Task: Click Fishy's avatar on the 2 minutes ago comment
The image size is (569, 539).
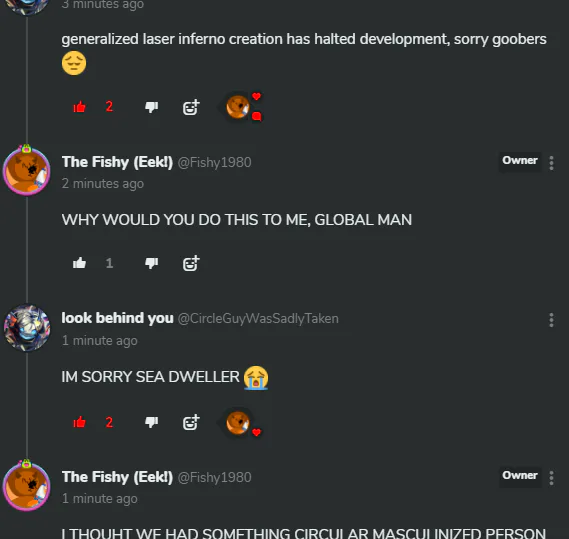Action: coord(26,171)
